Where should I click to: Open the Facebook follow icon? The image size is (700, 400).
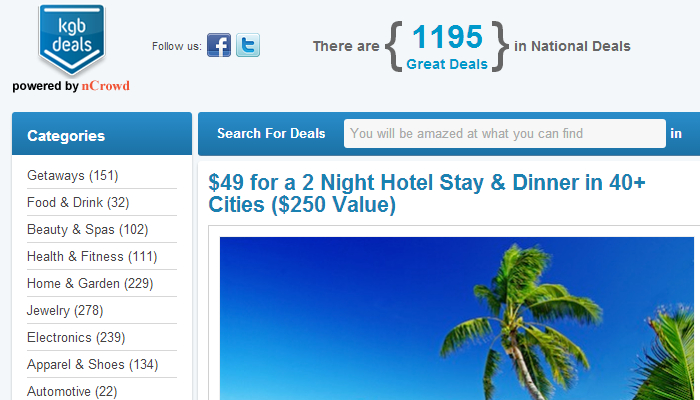219,45
